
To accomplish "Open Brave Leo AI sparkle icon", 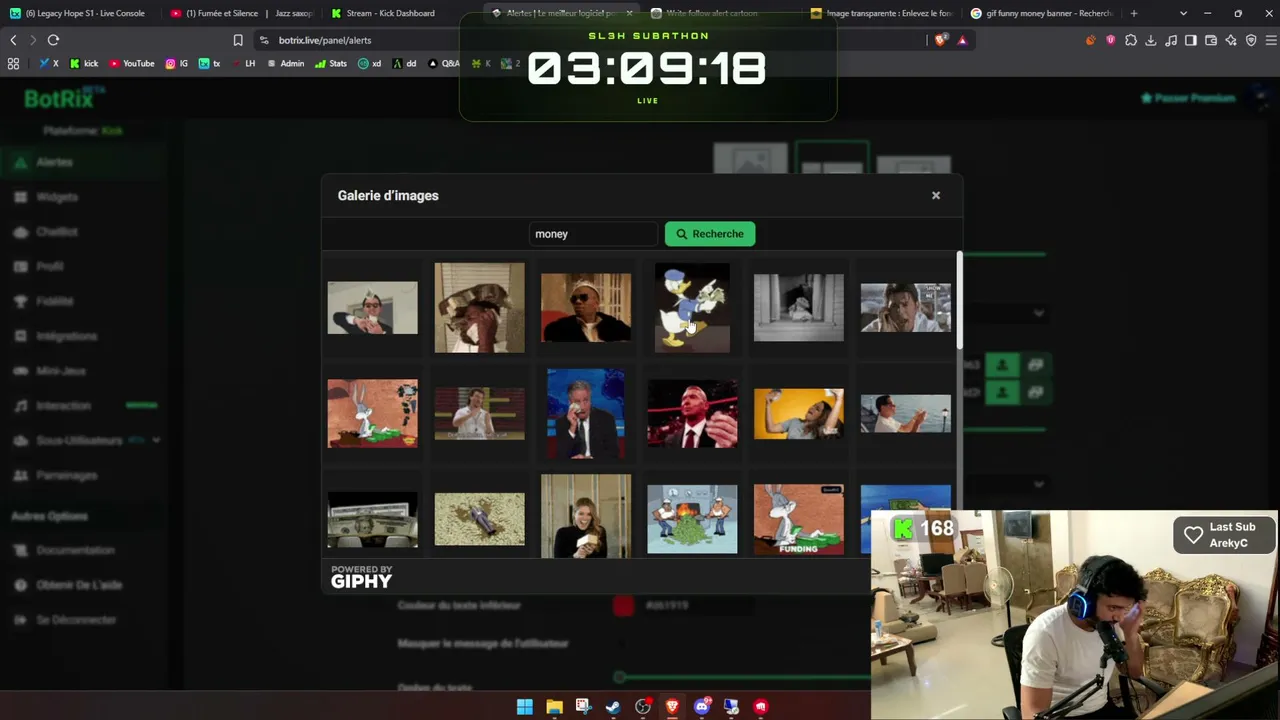I will click(x=1231, y=40).
